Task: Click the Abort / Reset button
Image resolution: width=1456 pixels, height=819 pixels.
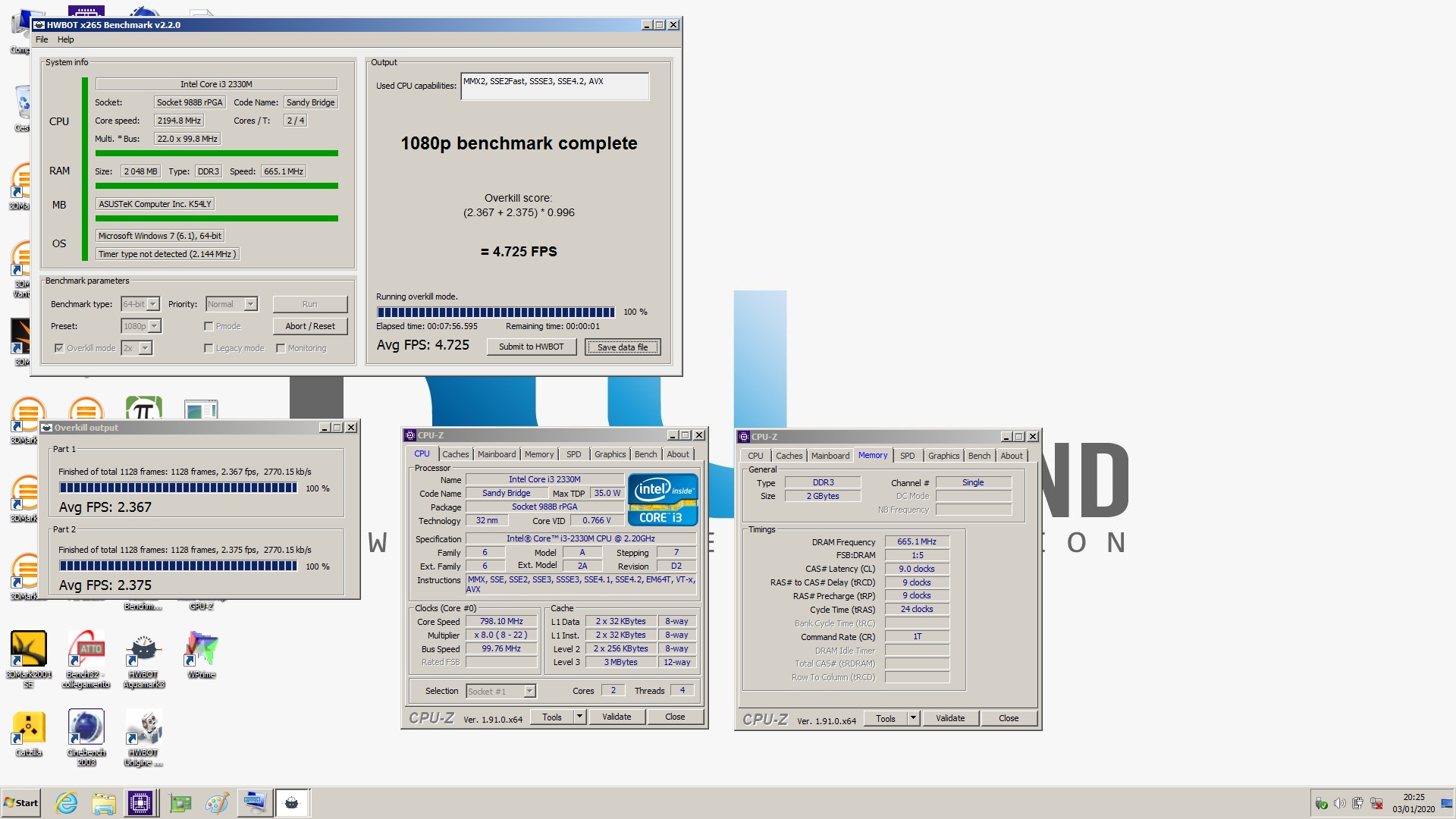Action: (310, 326)
